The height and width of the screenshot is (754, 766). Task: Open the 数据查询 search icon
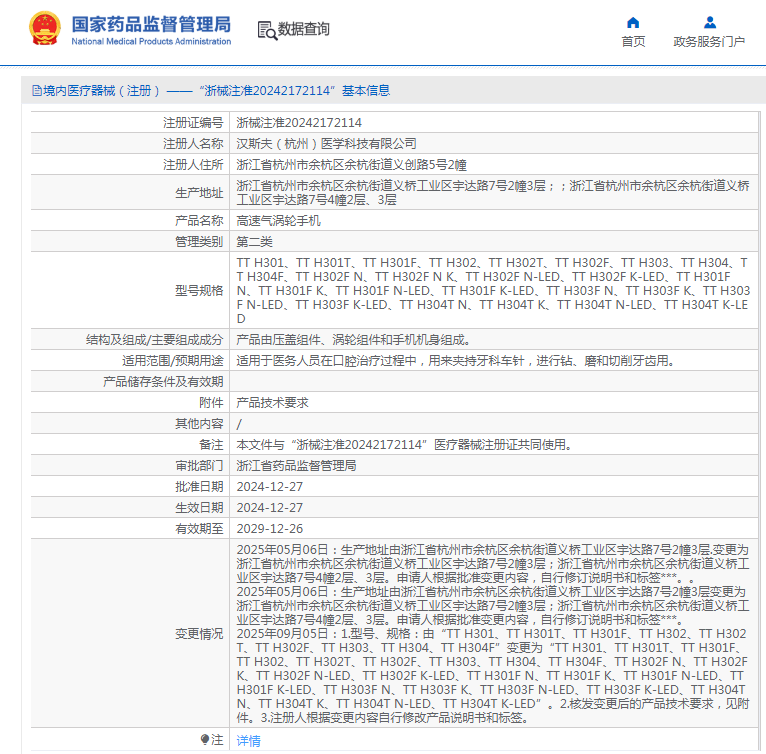pyautogui.click(x=267, y=30)
